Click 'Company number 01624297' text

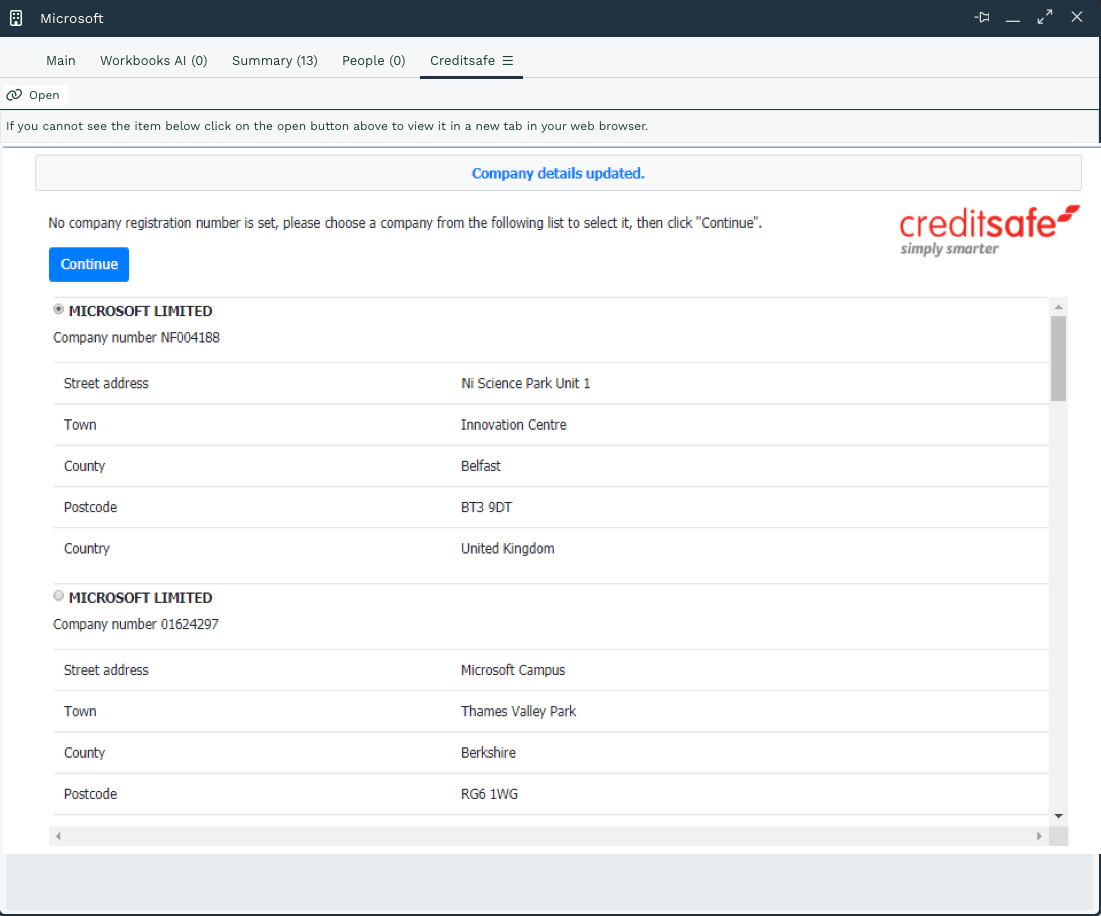click(136, 624)
